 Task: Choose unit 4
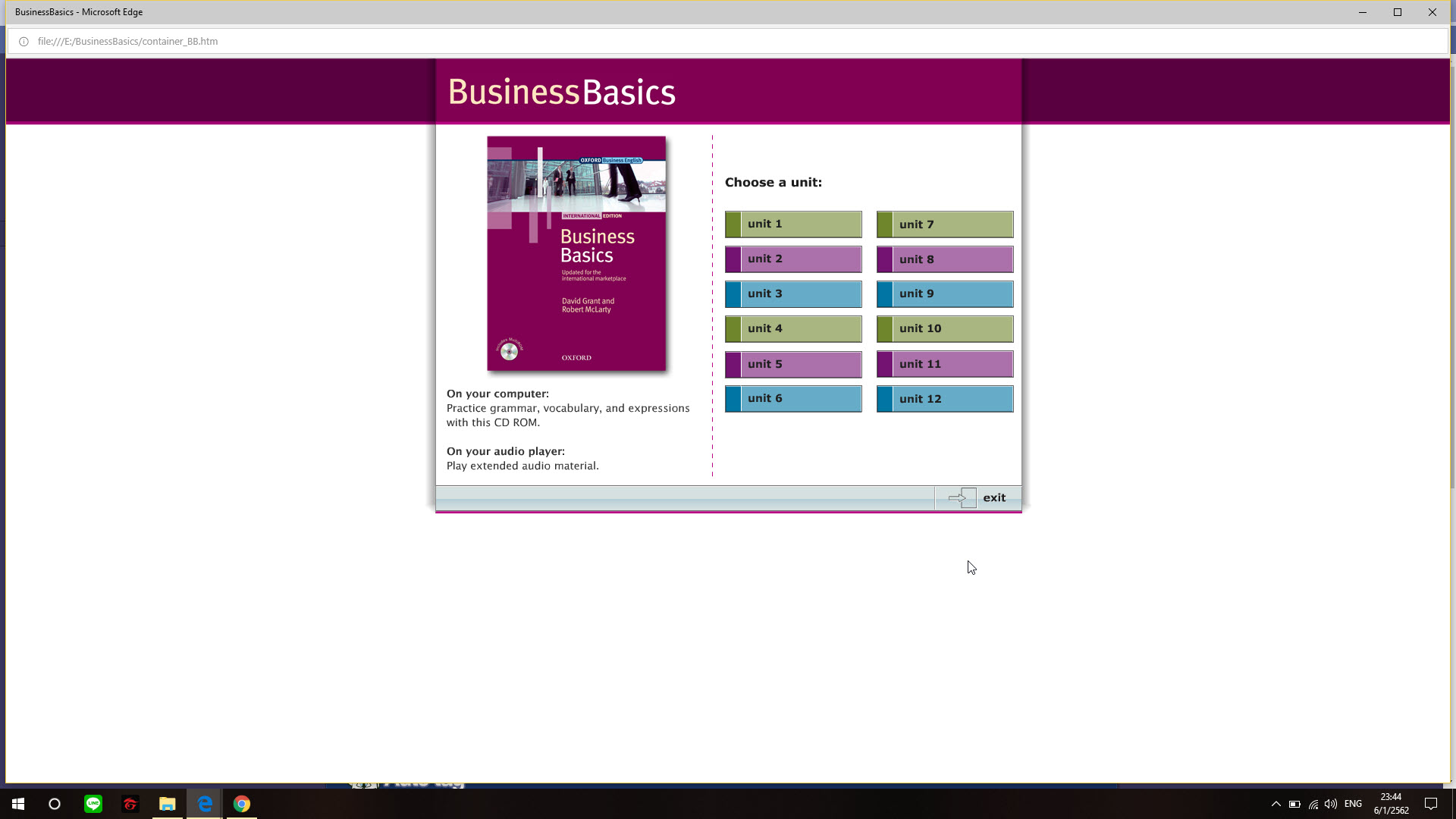pyautogui.click(x=793, y=329)
